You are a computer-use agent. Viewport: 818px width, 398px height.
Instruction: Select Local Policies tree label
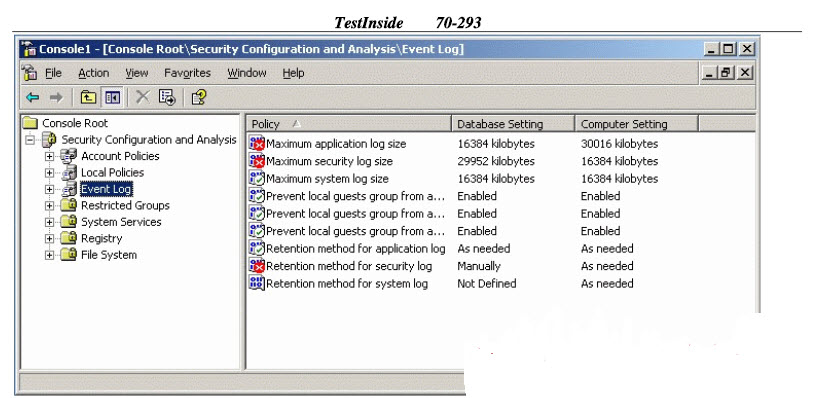coord(112,172)
